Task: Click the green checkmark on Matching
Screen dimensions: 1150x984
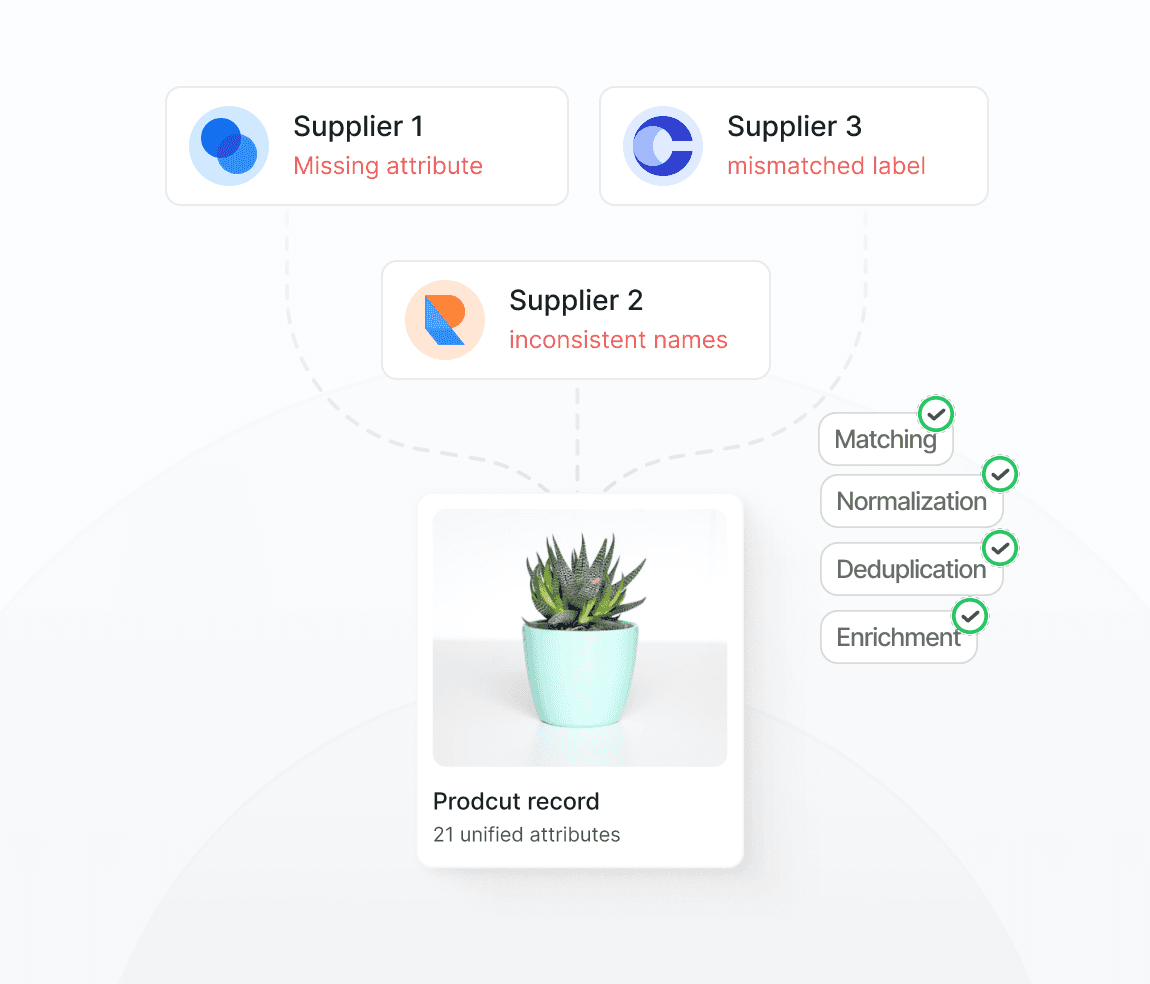Action: point(936,414)
